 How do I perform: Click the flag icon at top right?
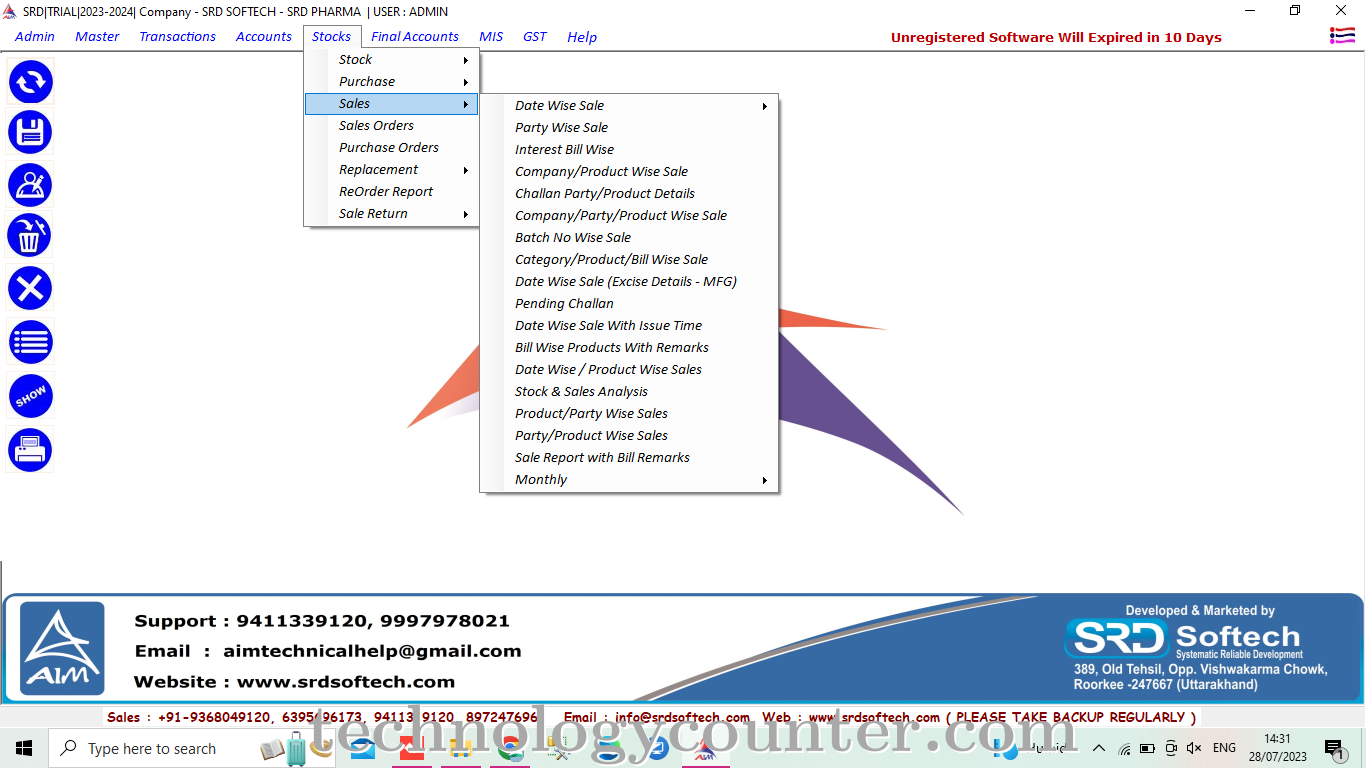click(x=1342, y=36)
